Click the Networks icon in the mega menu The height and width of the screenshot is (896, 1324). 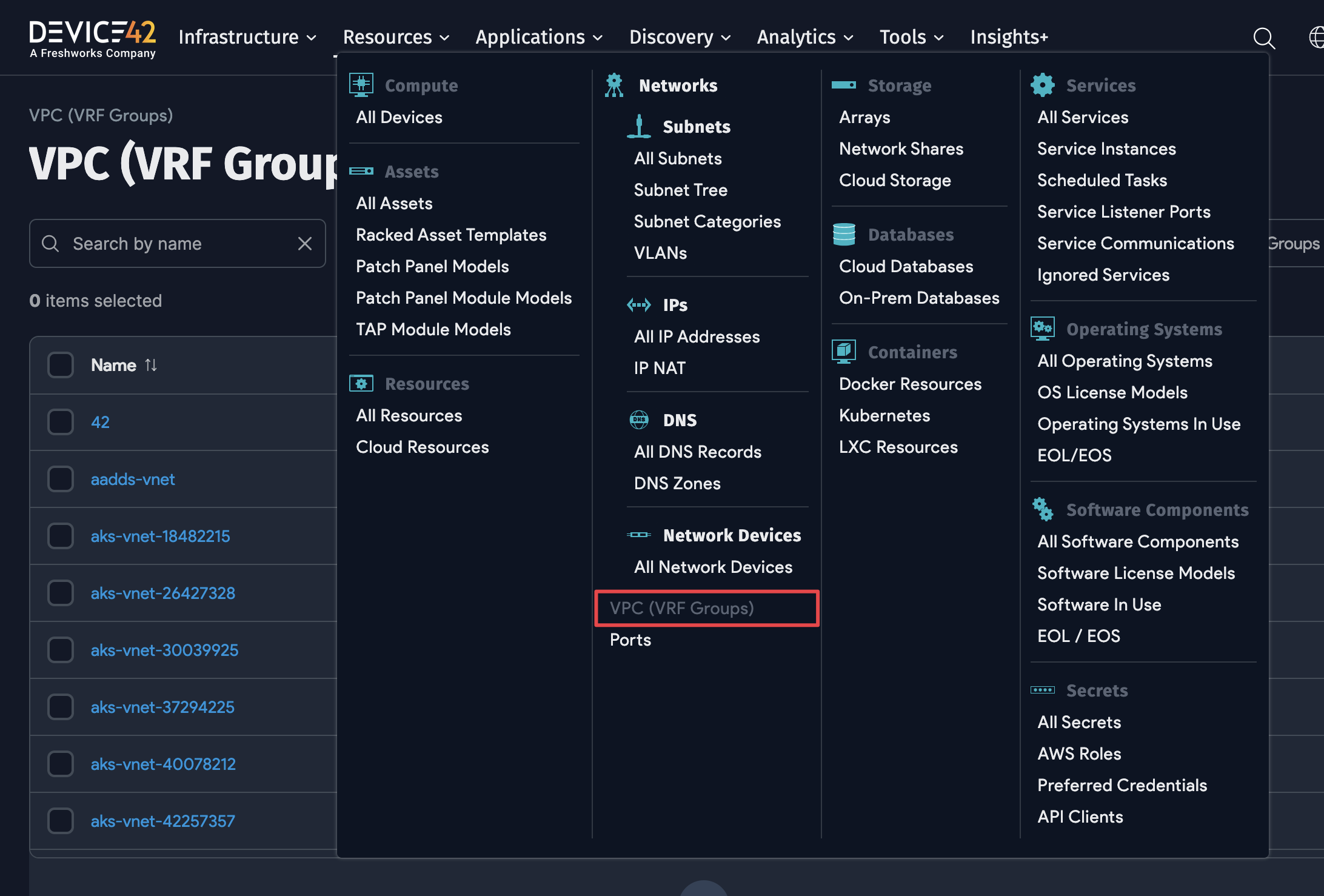click(614, 85)
